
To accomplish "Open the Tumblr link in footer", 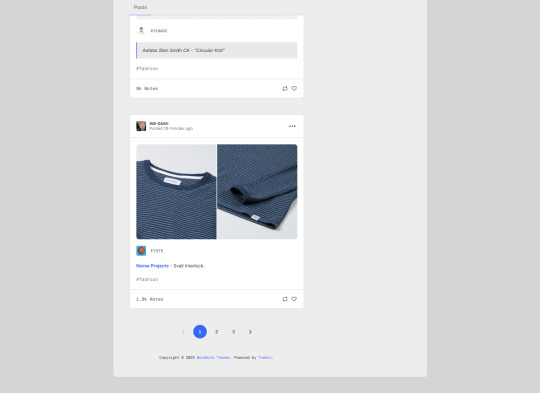I will (x=265, y=358).
